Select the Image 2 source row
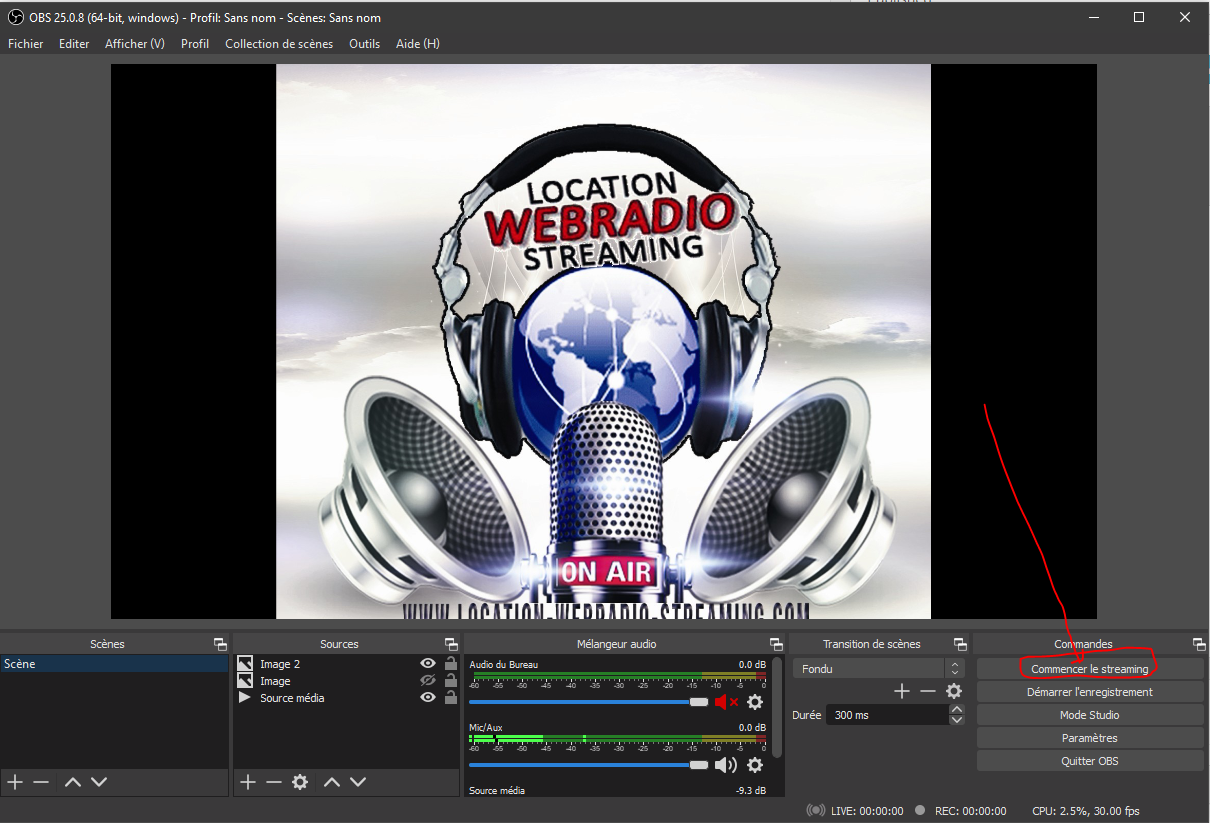This screenshot has height=823, width=1210. click(x=347, y=664)
